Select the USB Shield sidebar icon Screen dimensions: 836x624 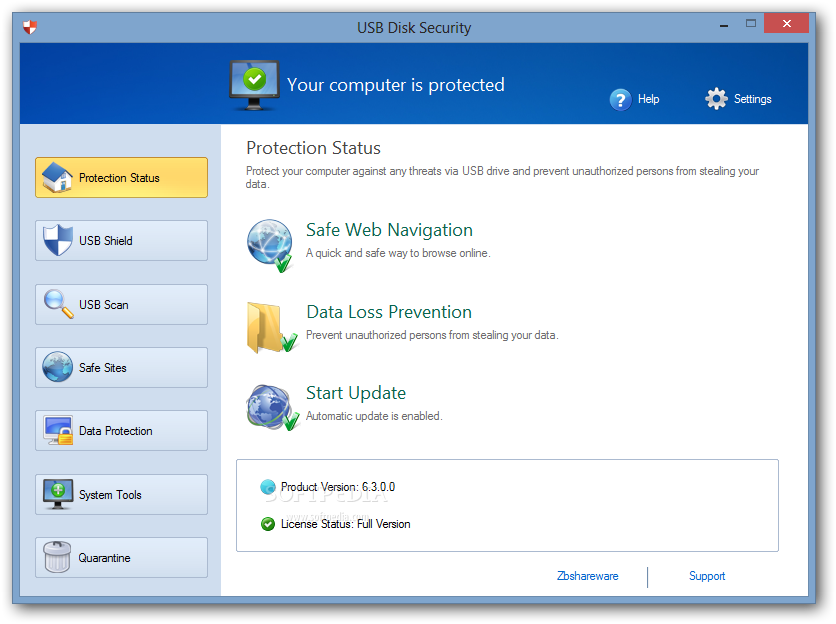58,240
